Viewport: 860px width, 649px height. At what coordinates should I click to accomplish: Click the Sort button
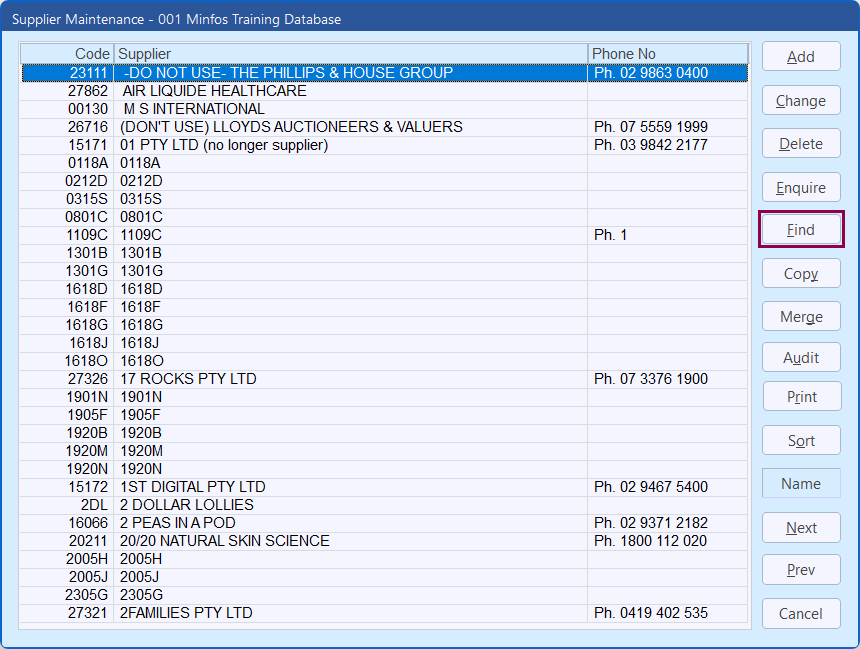[801, 441]
